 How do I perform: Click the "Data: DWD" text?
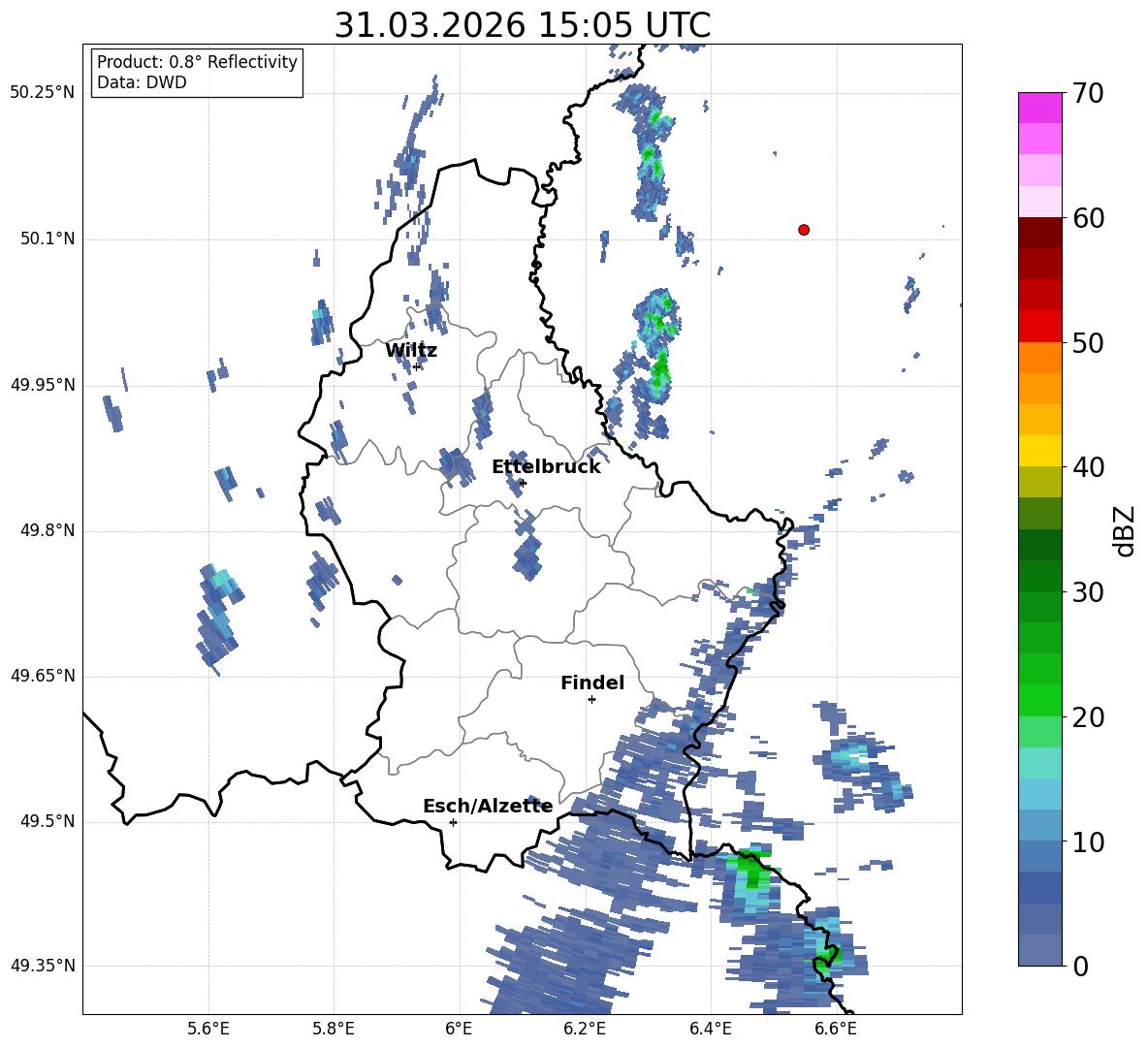[x=142, y=82]
